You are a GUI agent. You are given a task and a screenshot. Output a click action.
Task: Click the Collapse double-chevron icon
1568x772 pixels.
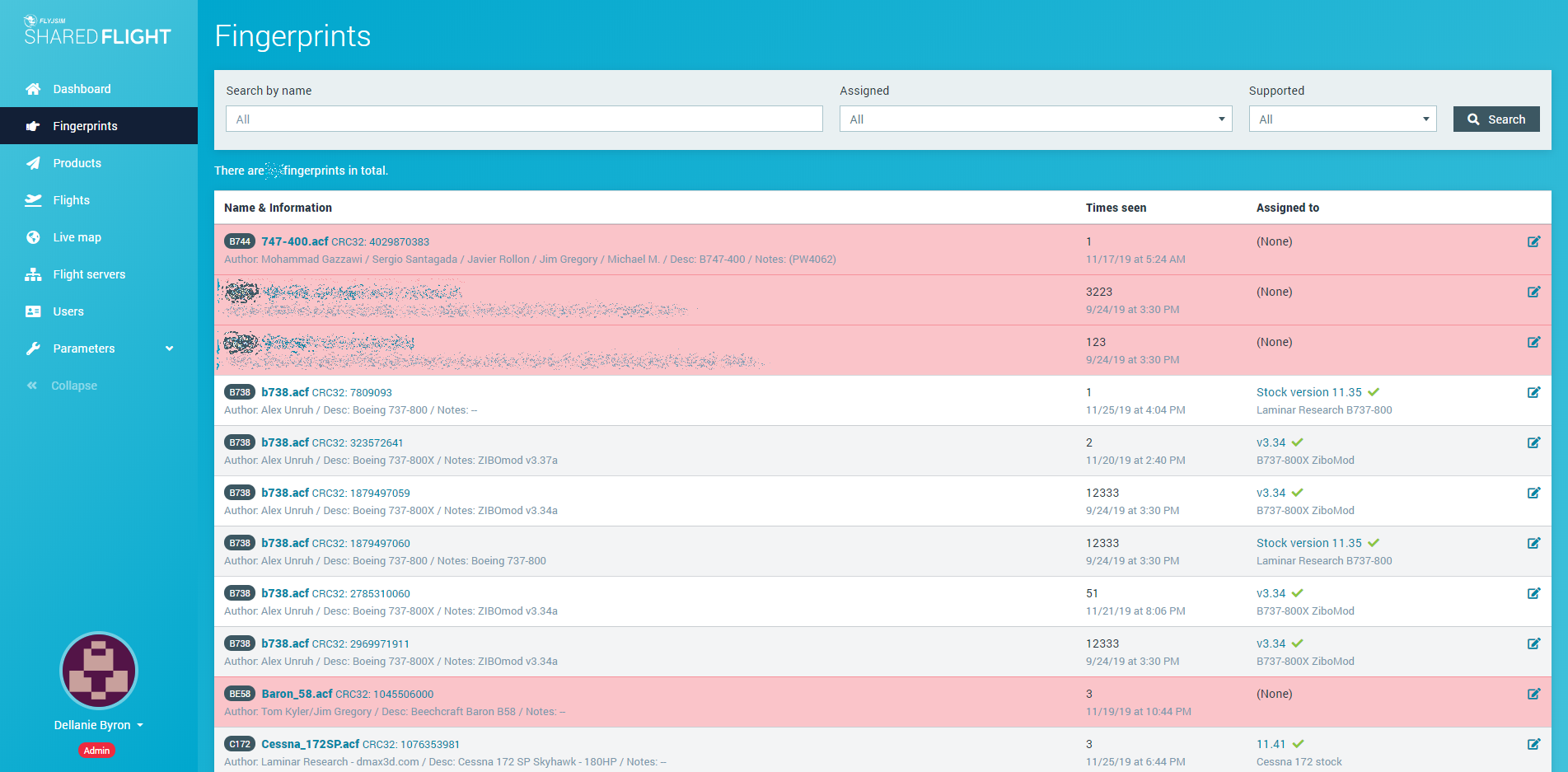click(32, 386)
